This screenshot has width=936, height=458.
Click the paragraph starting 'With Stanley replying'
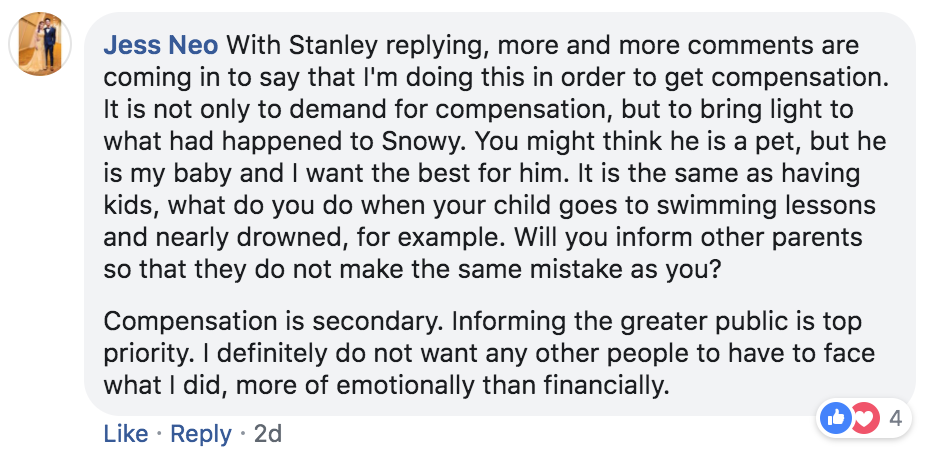[495, 157]
